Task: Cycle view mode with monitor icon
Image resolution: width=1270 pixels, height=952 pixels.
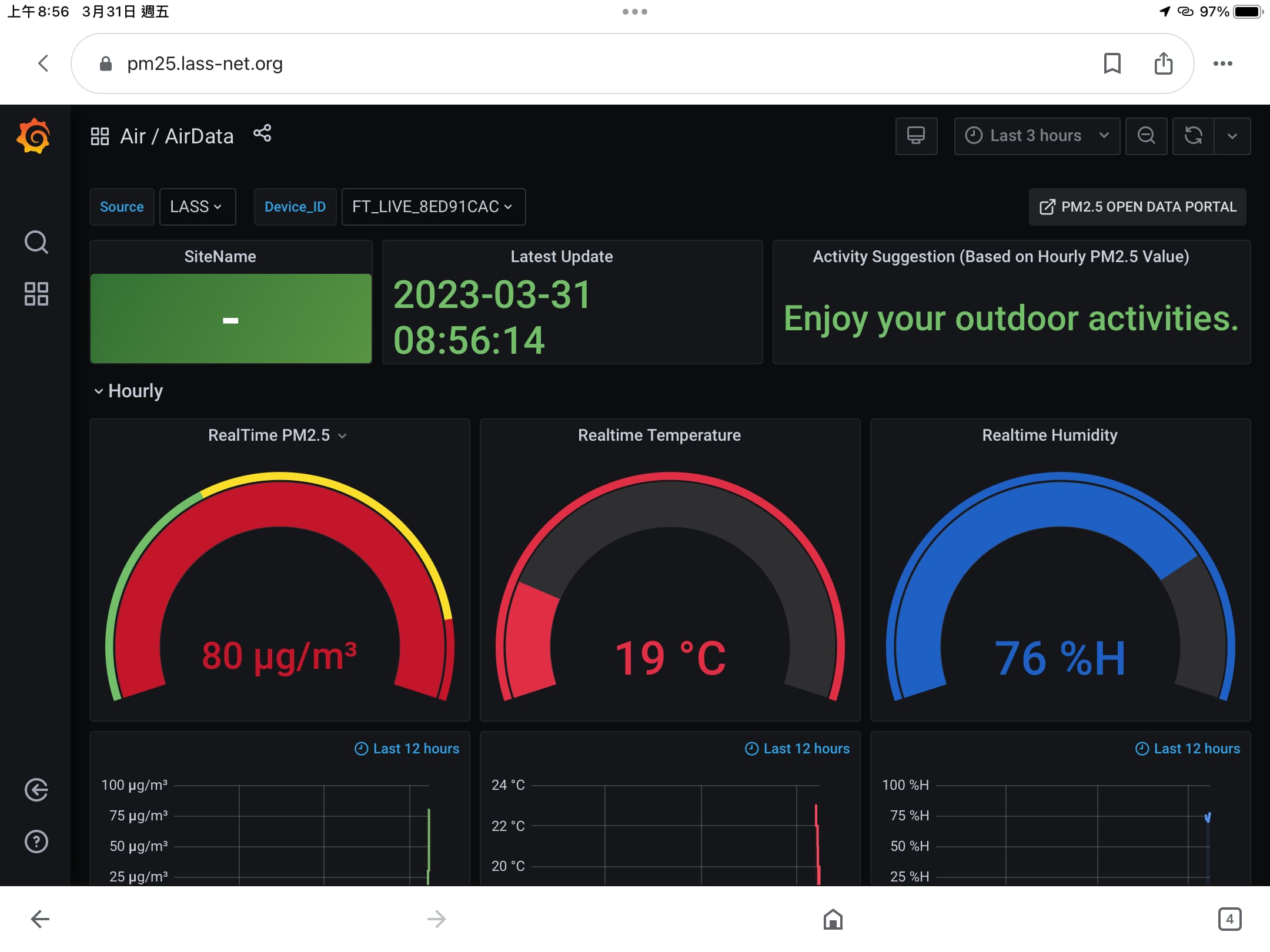Action: [x=915, y=136]
